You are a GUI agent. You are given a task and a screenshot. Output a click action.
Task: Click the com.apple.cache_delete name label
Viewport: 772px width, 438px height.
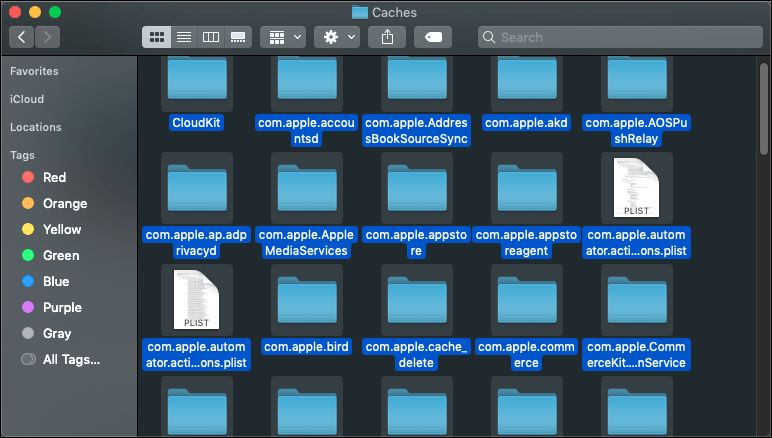coord(417,354)
